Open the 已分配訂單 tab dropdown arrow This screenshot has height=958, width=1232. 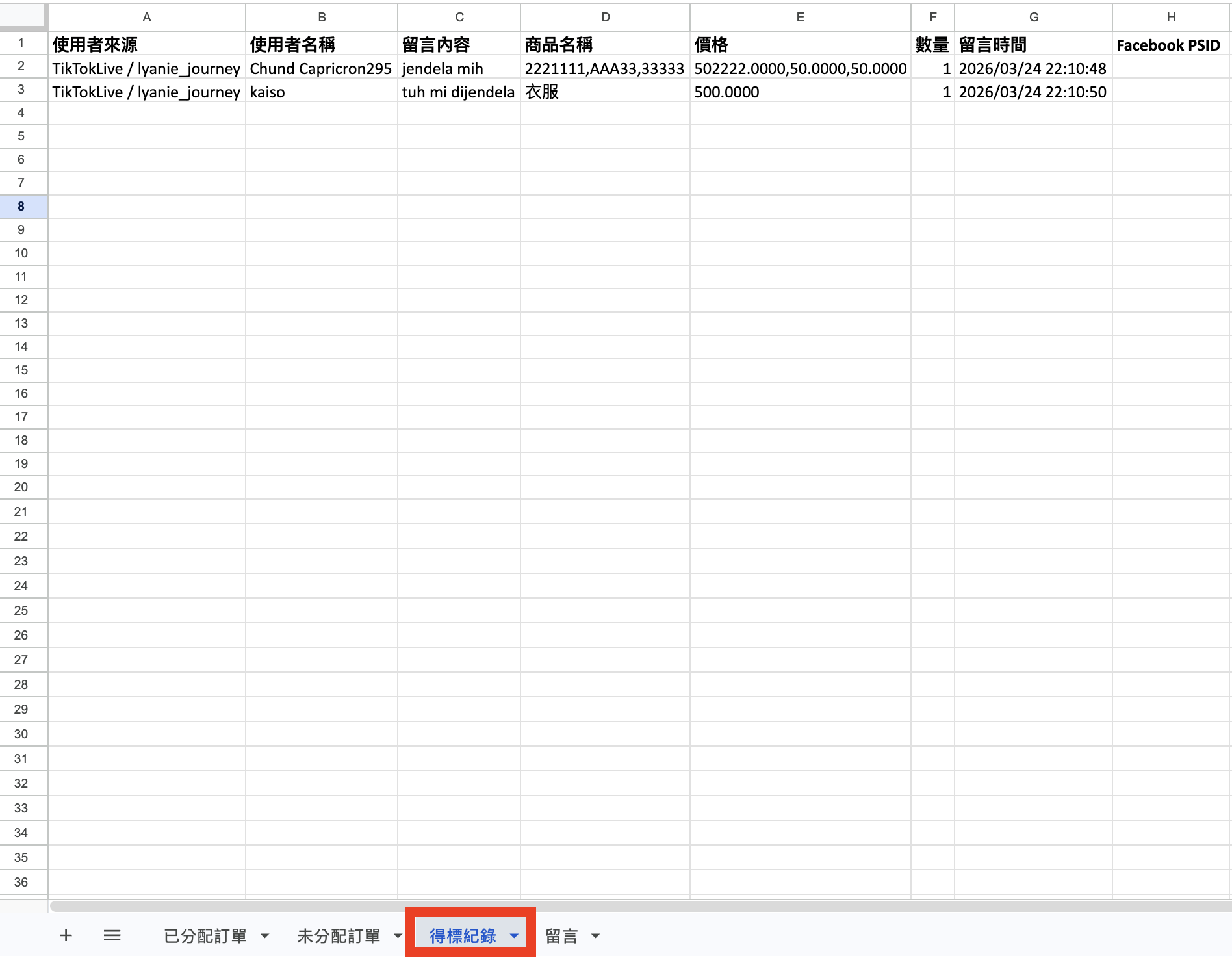click(x=264, y=936)
